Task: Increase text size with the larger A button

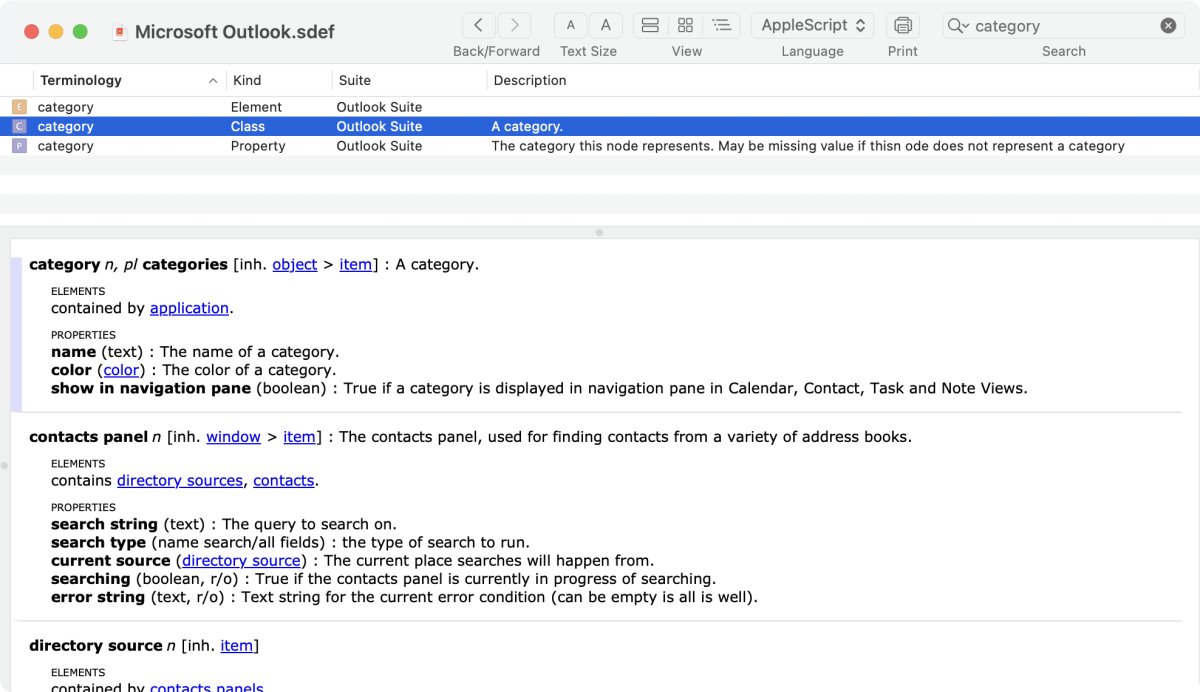Action: 606,24
